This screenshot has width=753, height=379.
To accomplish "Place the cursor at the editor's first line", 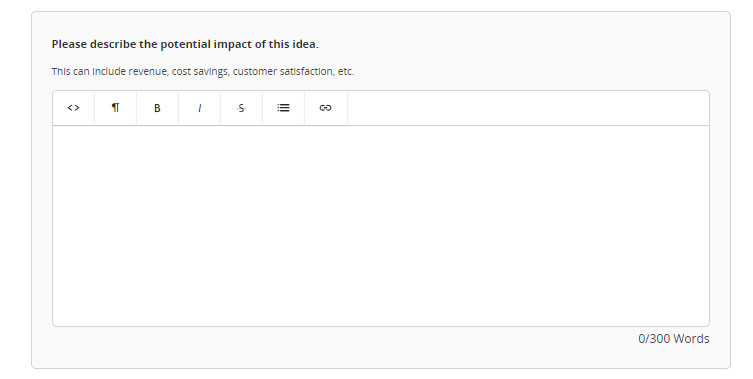I will tap(381, 139).
